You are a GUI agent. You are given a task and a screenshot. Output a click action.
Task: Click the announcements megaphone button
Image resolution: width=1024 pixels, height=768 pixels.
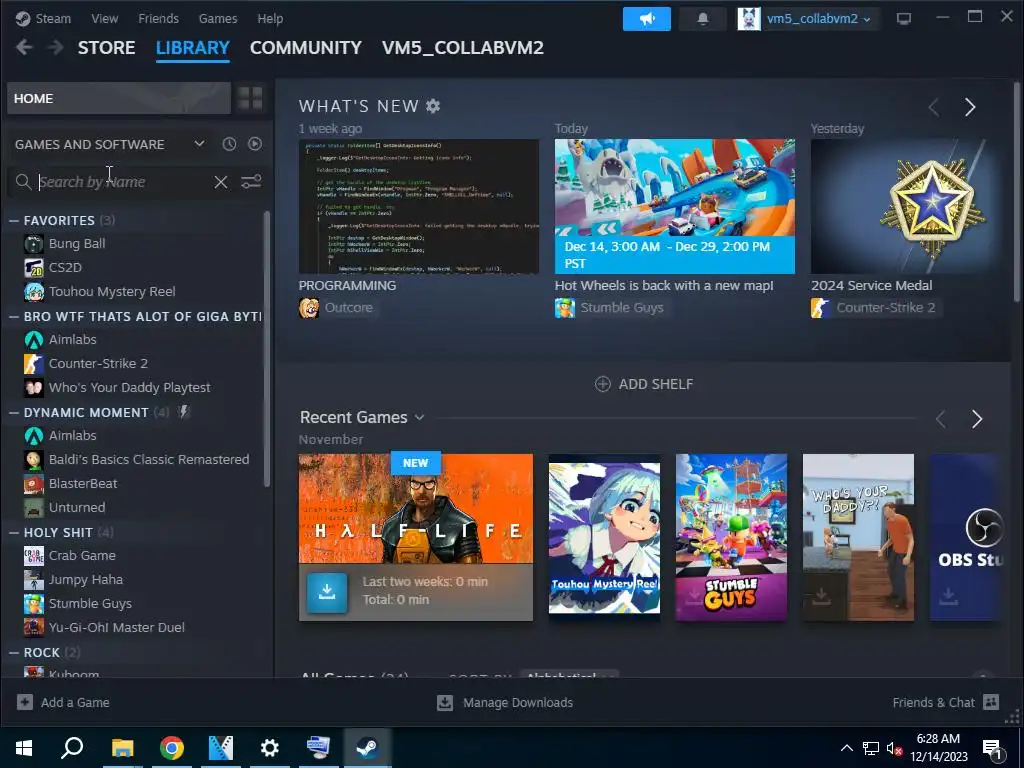[x=647, y=19]
